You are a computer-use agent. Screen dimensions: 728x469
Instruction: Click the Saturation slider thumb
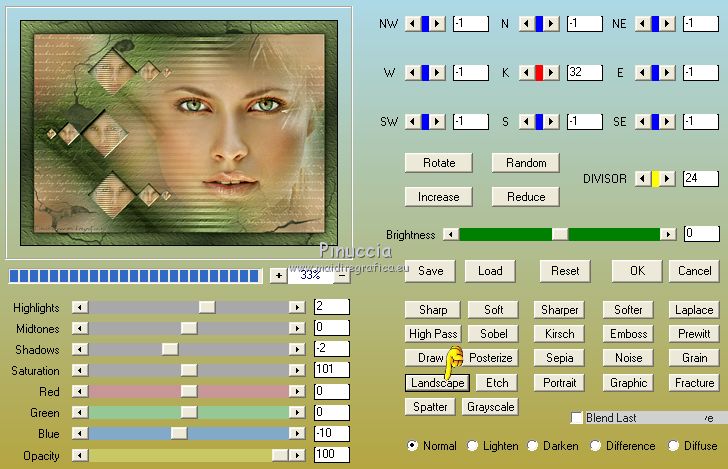click(x=188, y=370)
